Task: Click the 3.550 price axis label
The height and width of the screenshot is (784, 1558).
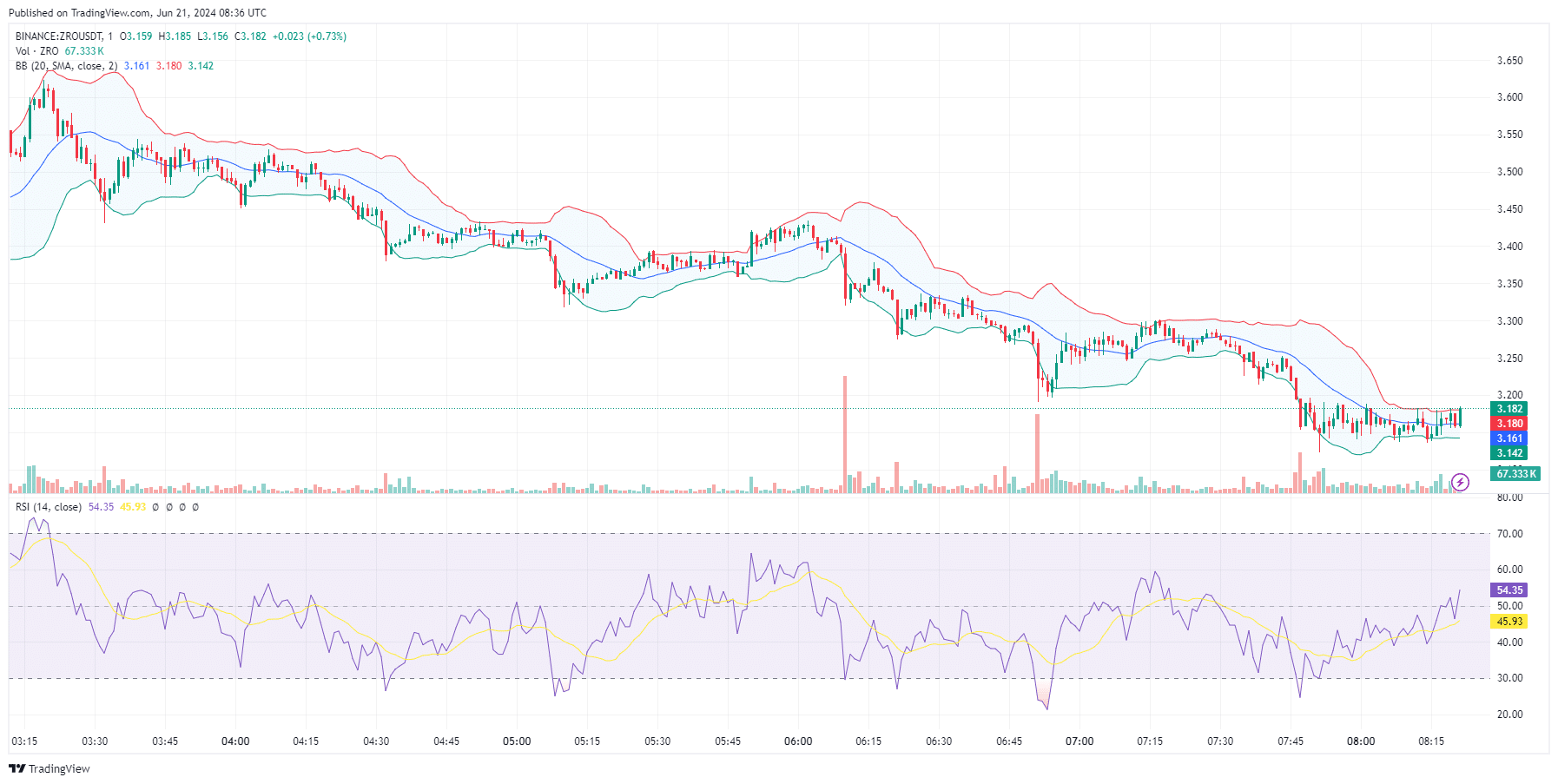Action: pyautogui.click(x=1509, y=135)
